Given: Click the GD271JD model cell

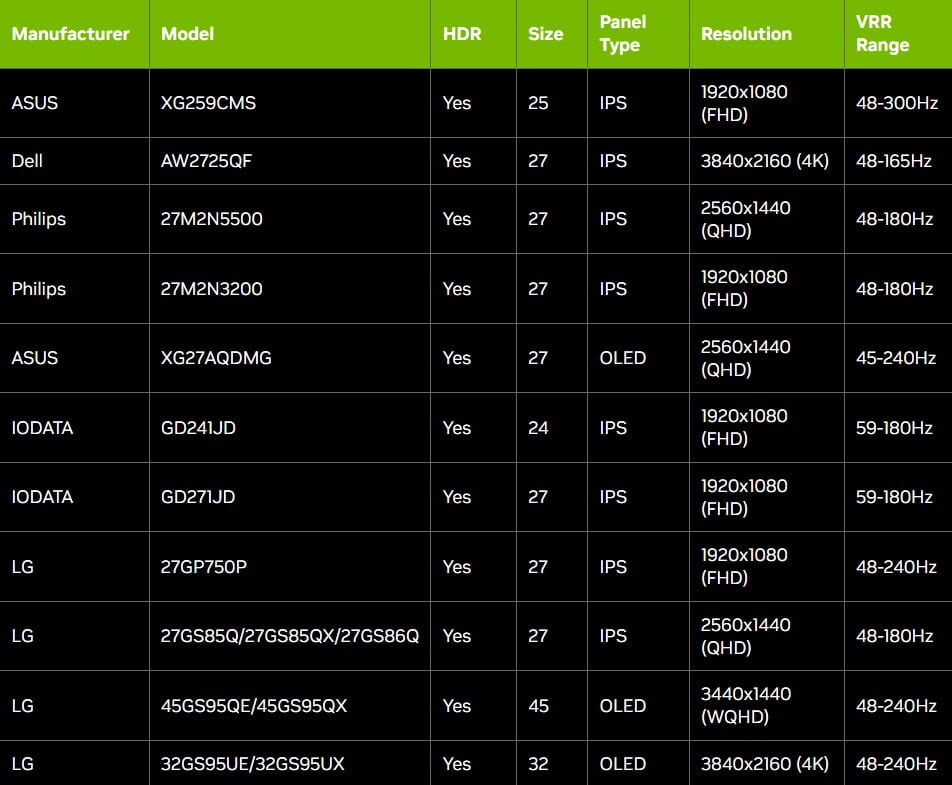Looking at the screenshot, I should pos(198,497).
